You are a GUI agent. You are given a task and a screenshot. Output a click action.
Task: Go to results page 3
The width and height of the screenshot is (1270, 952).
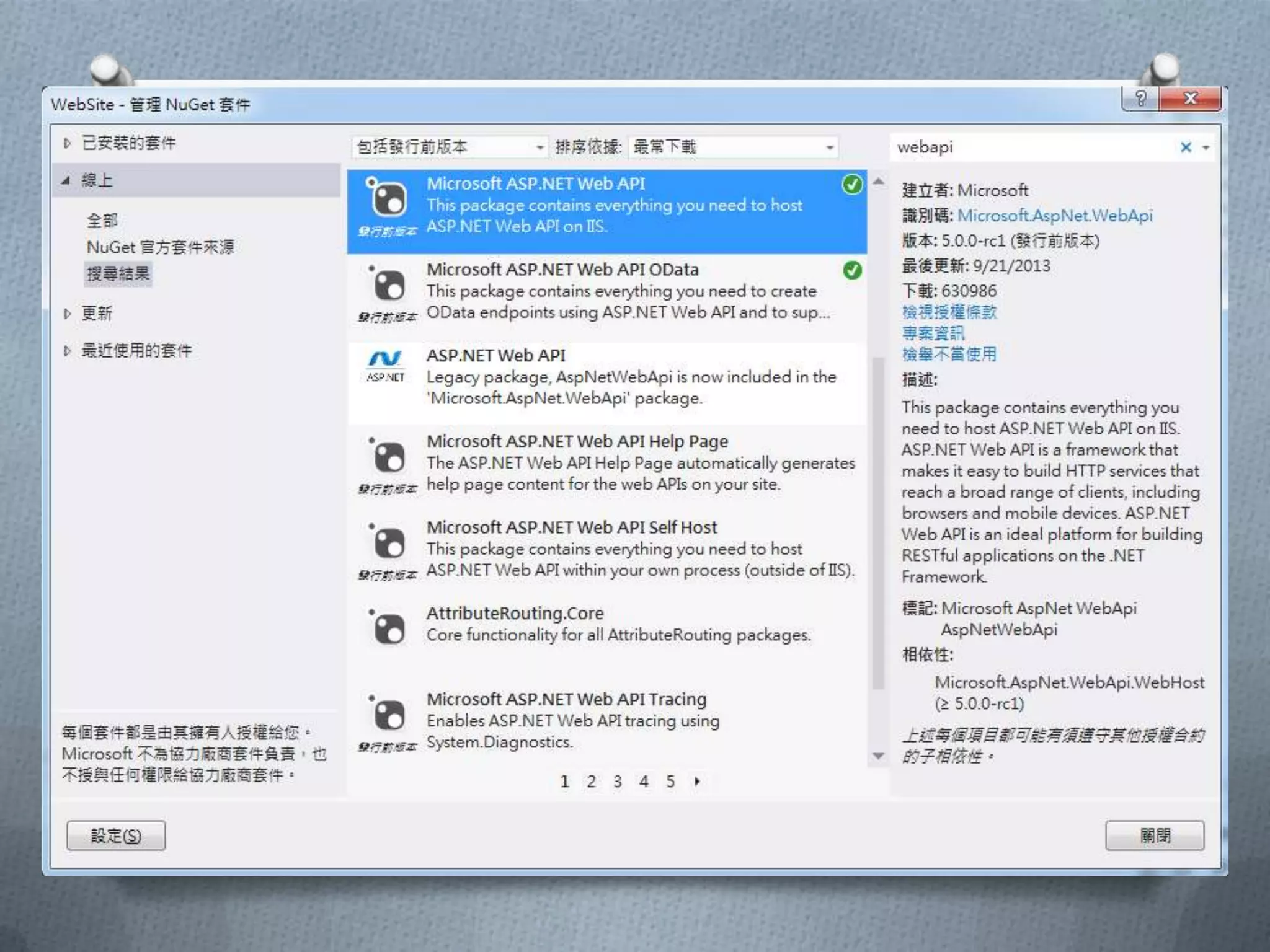coord(617,782)
